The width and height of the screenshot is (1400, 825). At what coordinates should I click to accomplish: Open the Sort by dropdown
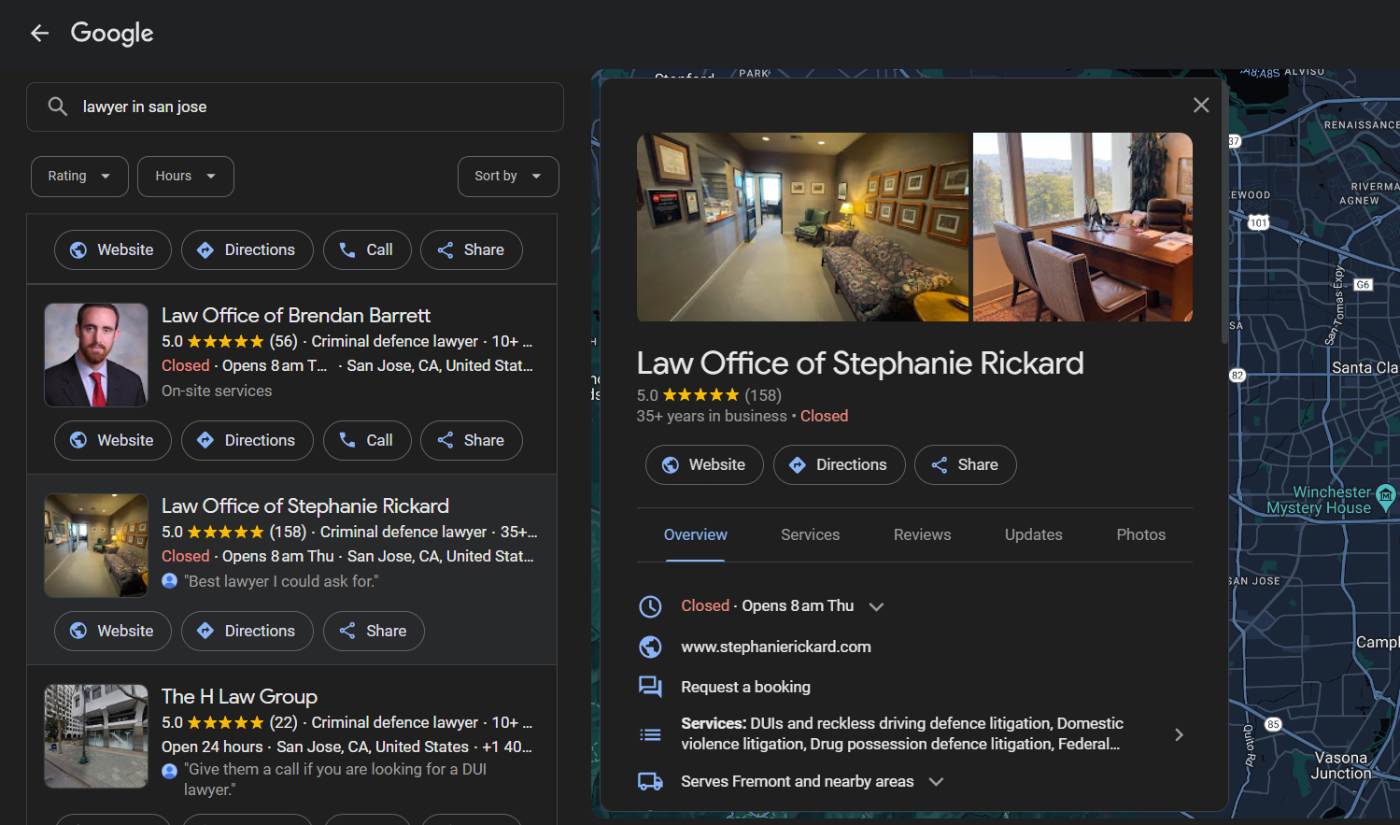pos(507,176)
